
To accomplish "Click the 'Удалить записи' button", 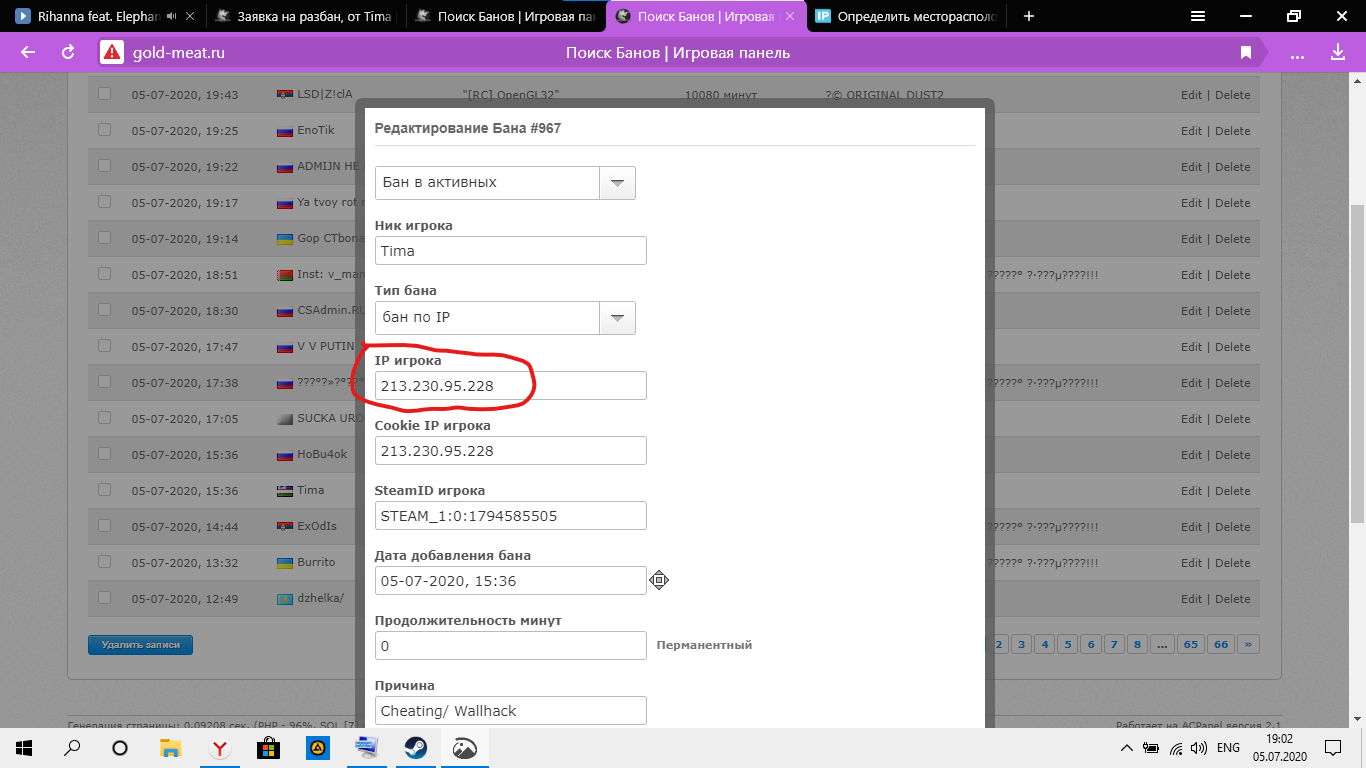I will 140,645.
